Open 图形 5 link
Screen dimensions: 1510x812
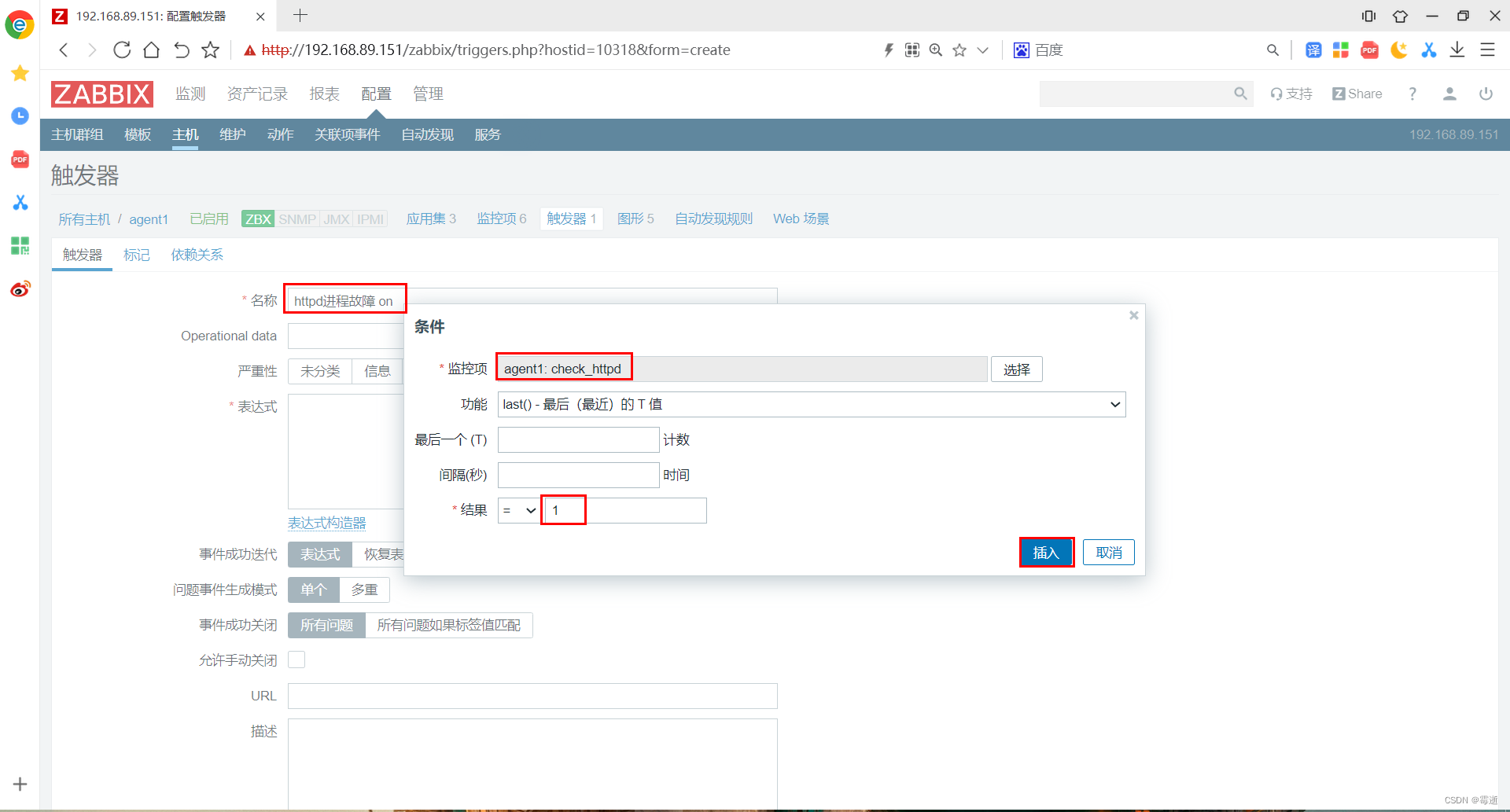point(635,219)
